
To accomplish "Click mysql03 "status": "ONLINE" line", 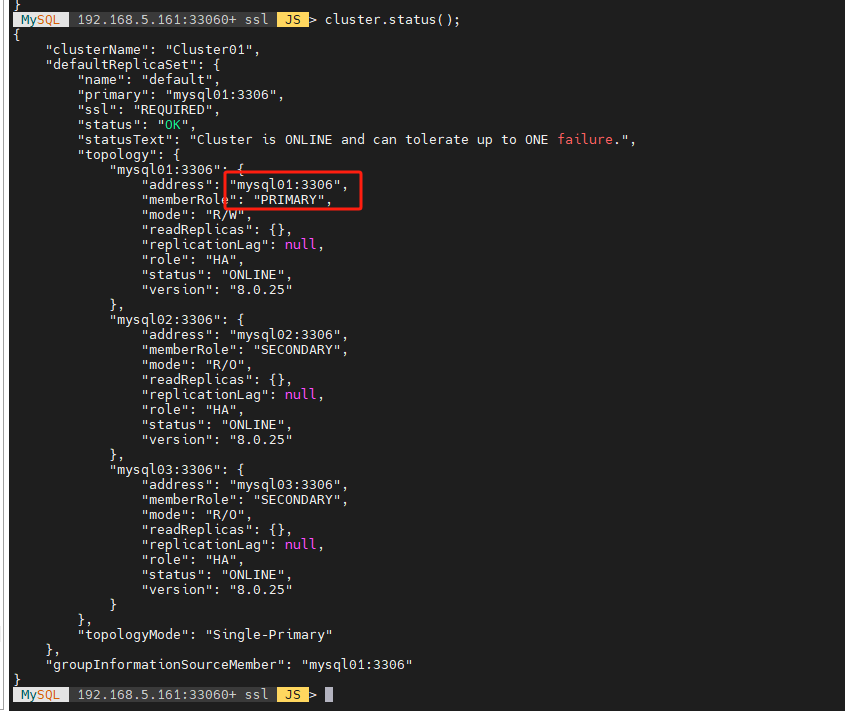I will point(217,575).
